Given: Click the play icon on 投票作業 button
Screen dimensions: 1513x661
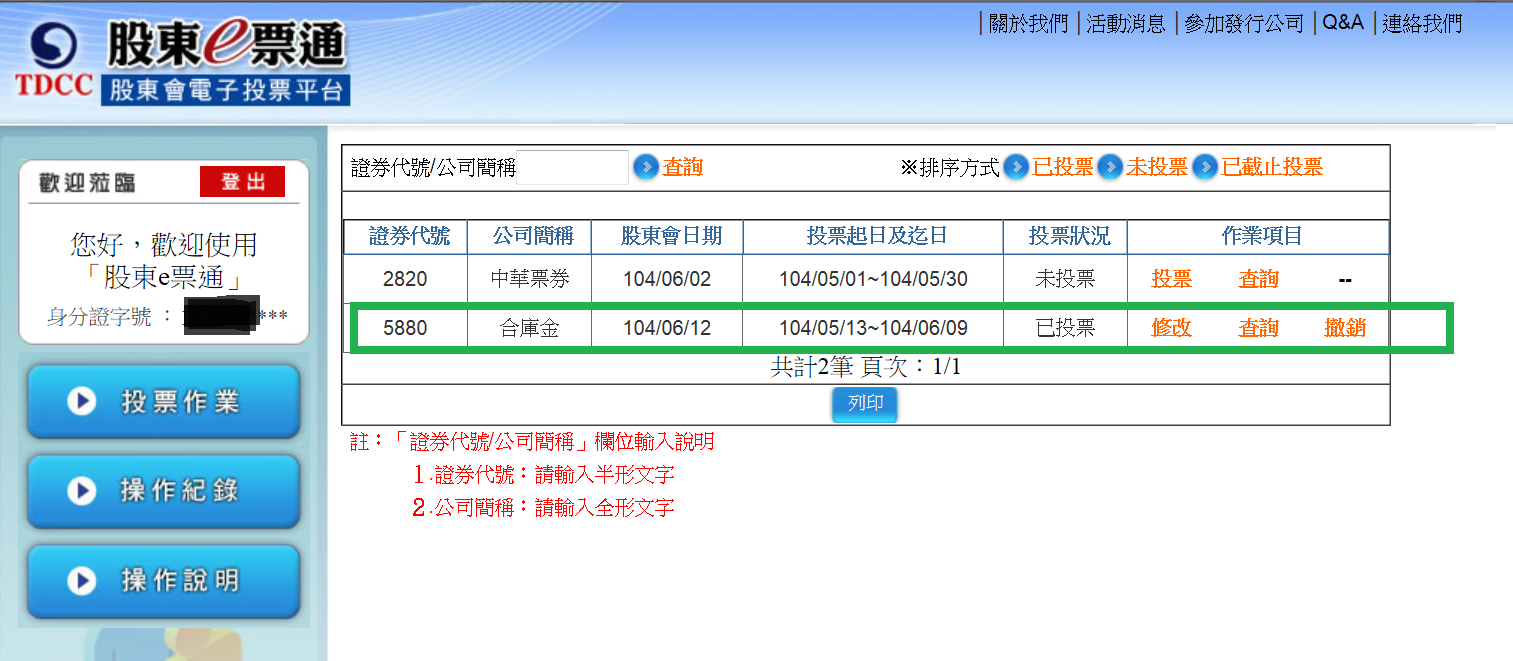Looking at the screenshot, I should pos(81,401).
